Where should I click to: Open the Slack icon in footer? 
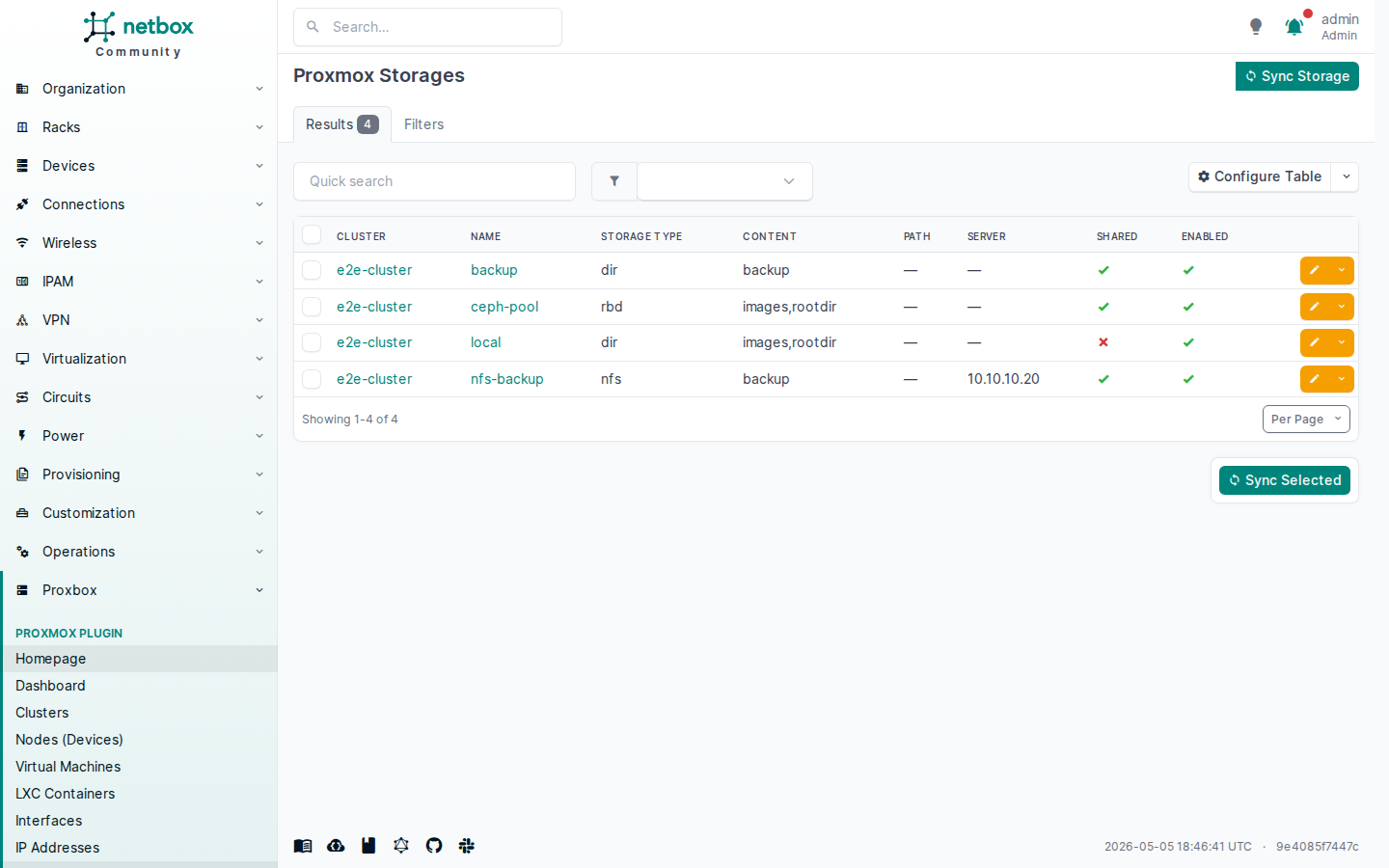(x=467, y=846)
